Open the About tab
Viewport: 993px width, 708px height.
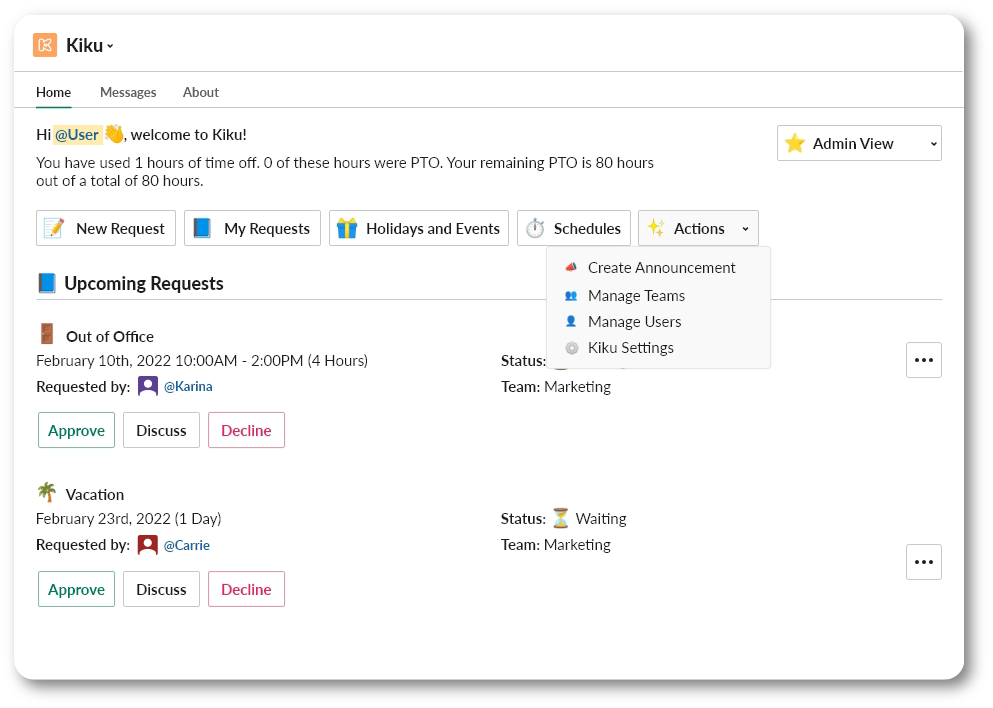click(201, 92)
